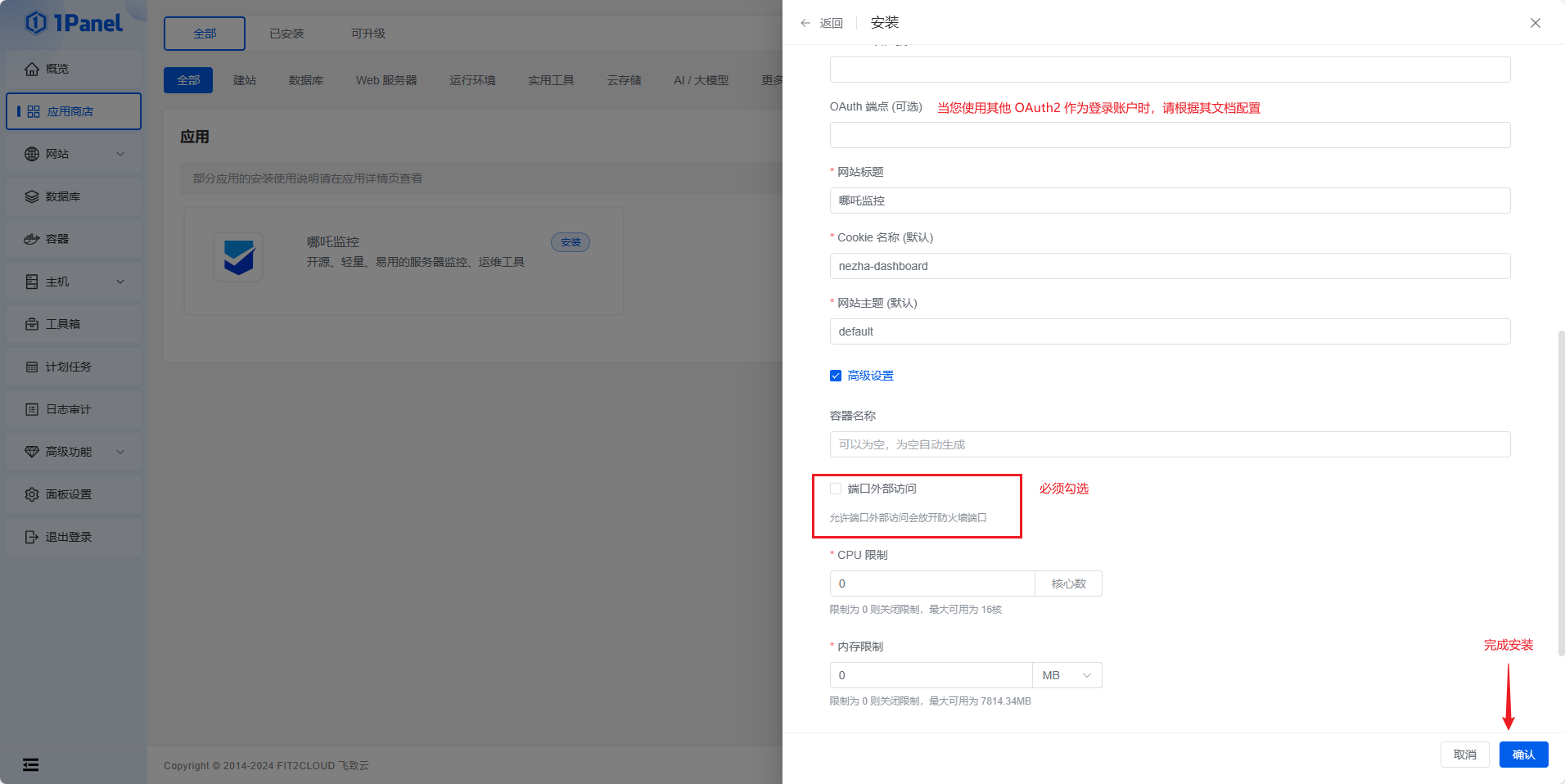Switch to the Installed apps tab
Viewport: 1565px width, 784px height.
286,34
